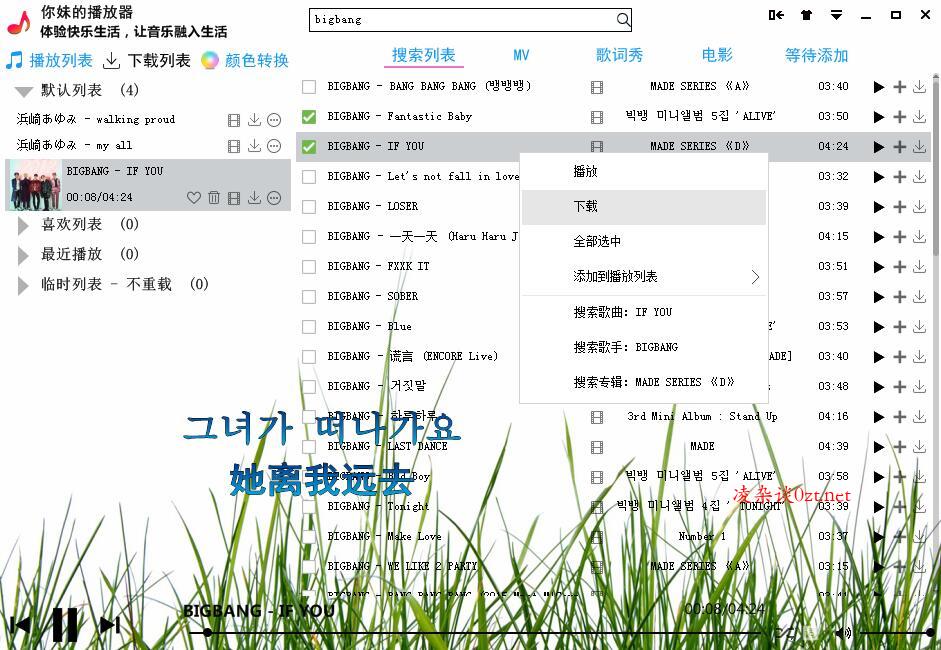Skip to the previous track
This screenshot has width=941, height=650.
coord(20,625)
